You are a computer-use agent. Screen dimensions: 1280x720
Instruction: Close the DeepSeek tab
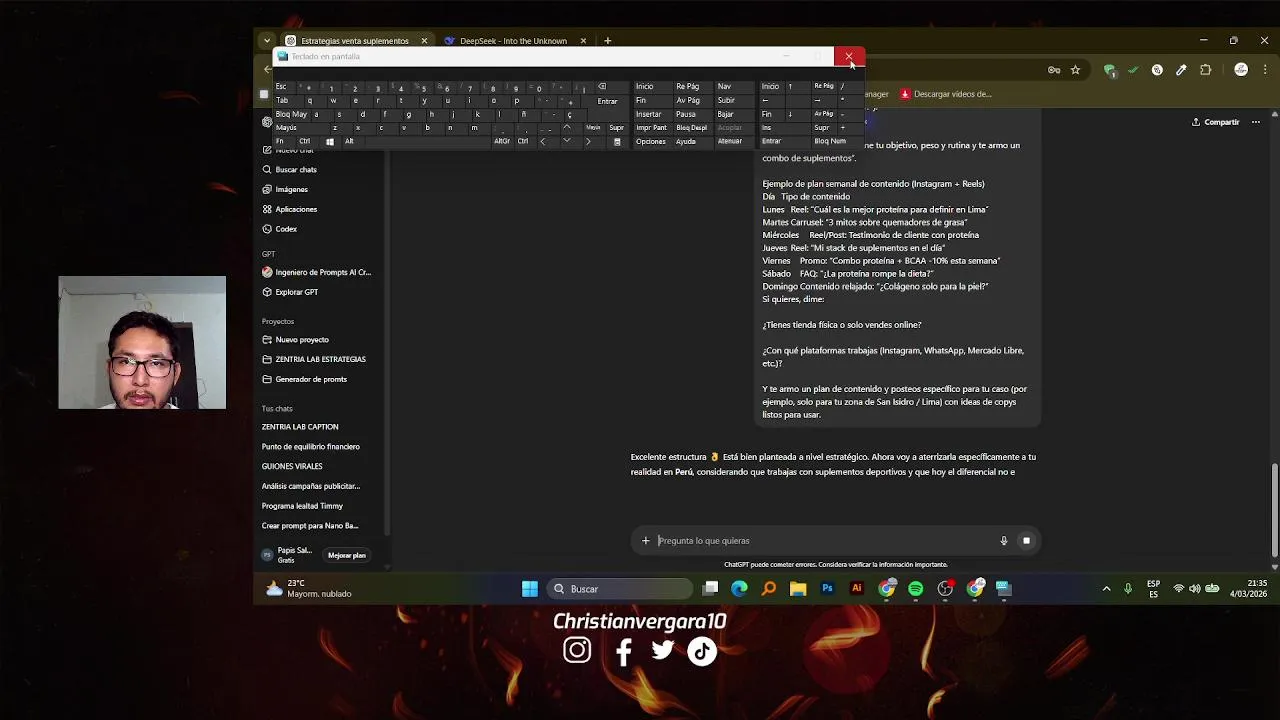[x=583, y=41]
